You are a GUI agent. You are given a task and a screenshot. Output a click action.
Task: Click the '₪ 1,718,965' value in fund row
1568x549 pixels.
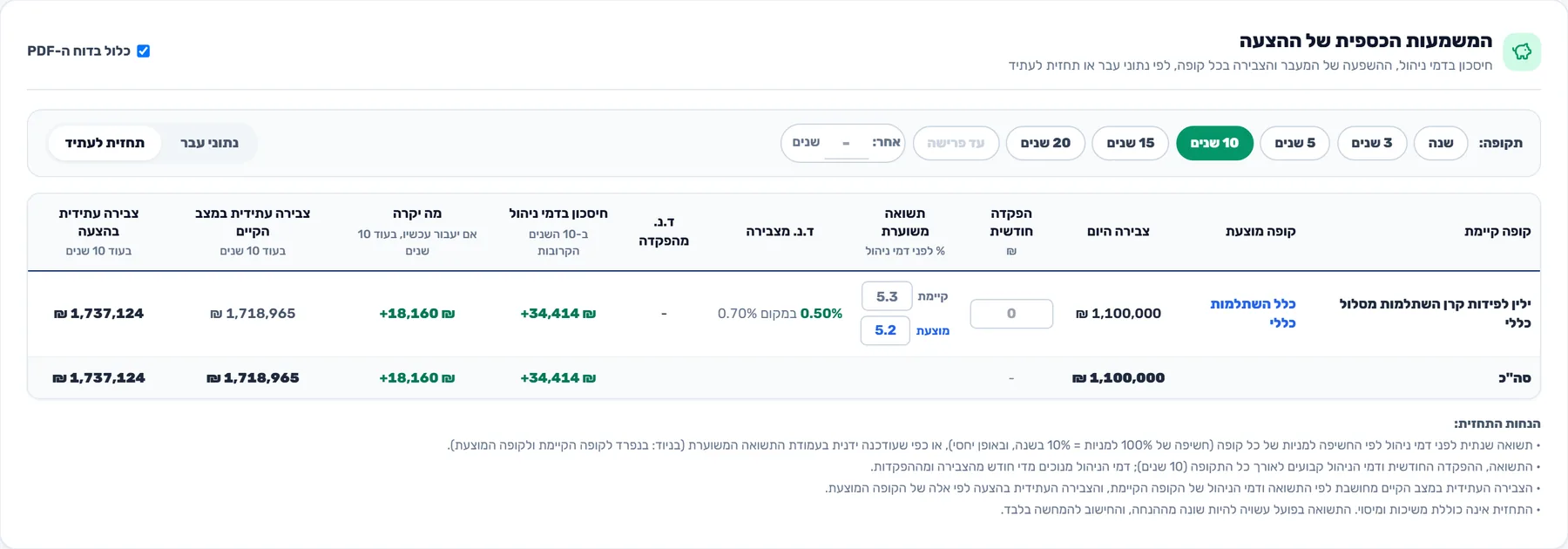tap(253, 314)
